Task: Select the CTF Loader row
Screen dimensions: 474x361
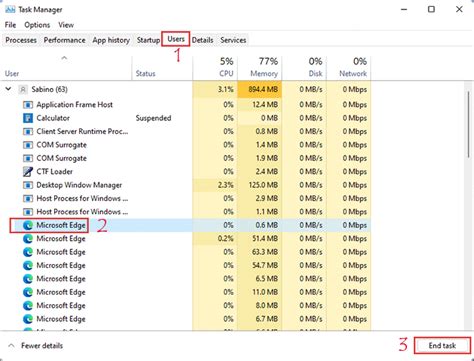Action: (186, 172)
